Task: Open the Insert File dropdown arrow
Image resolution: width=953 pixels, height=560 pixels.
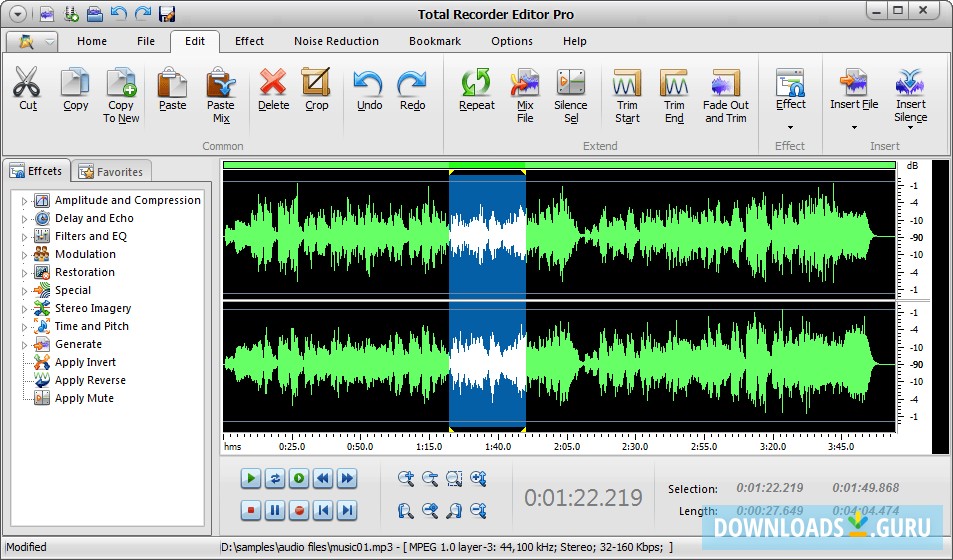Action: pyautogui.click(x=854, y=127)
